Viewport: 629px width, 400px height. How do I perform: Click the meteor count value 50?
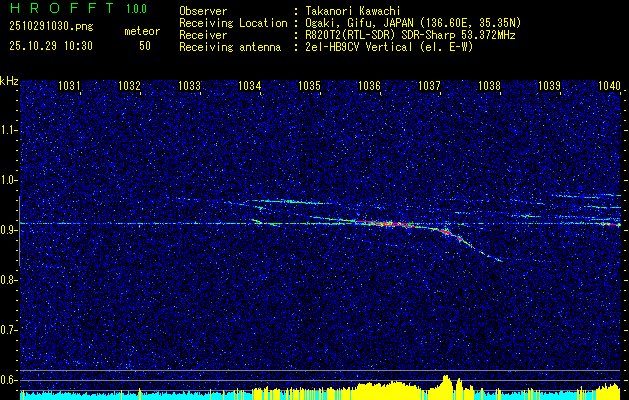pyautogui.click(x=145, y=46)
